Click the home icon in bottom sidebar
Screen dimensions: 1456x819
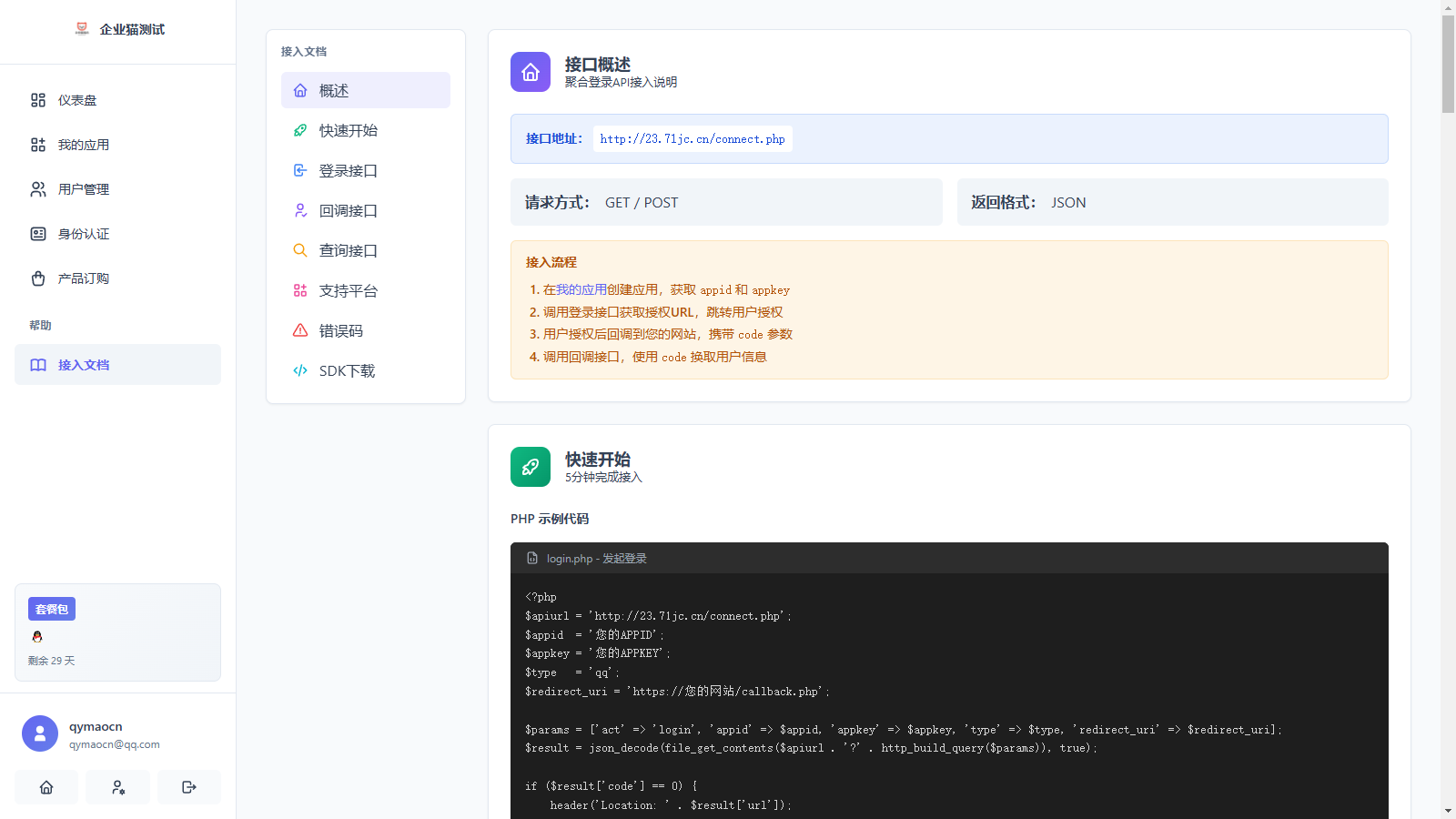[46, 787]
